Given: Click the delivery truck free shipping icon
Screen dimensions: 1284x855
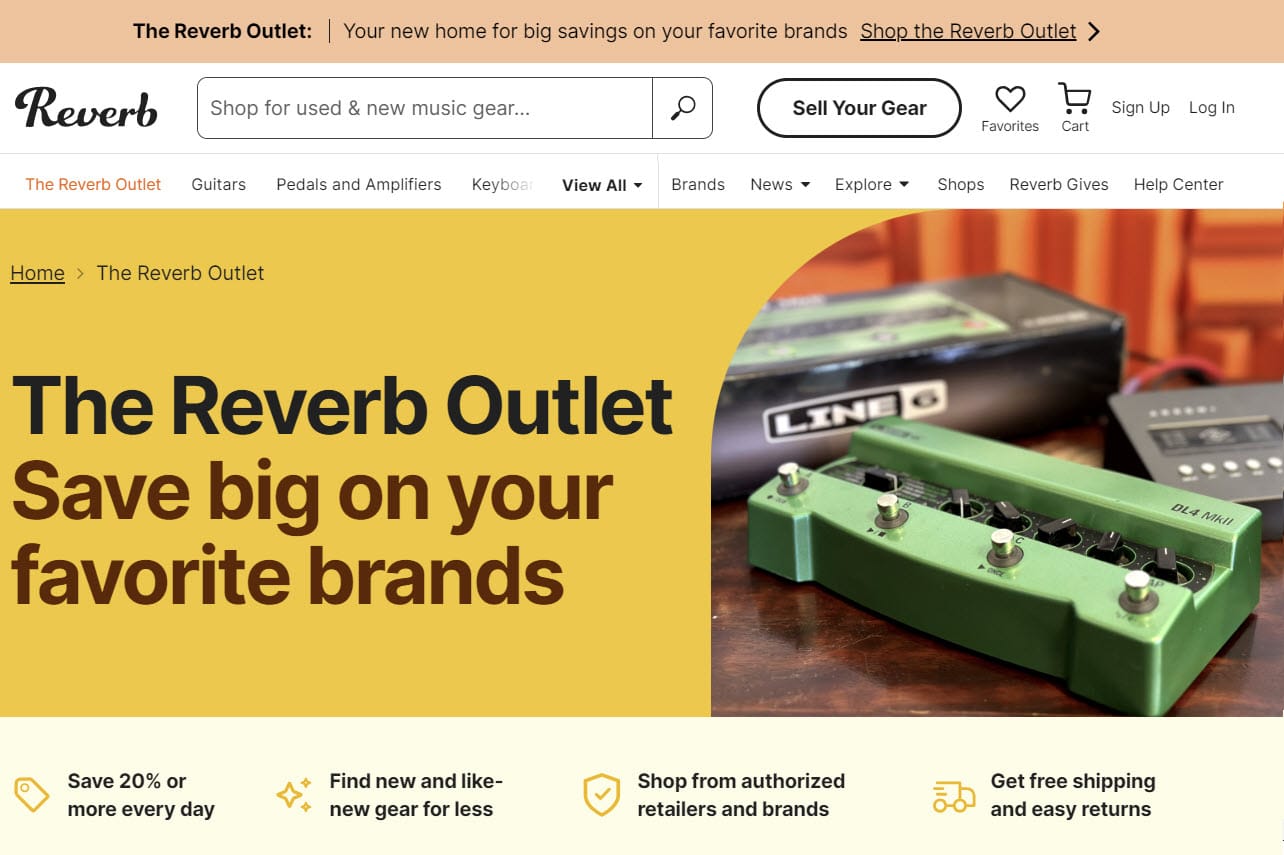Looking at the screenshot, I should (953, 796).
